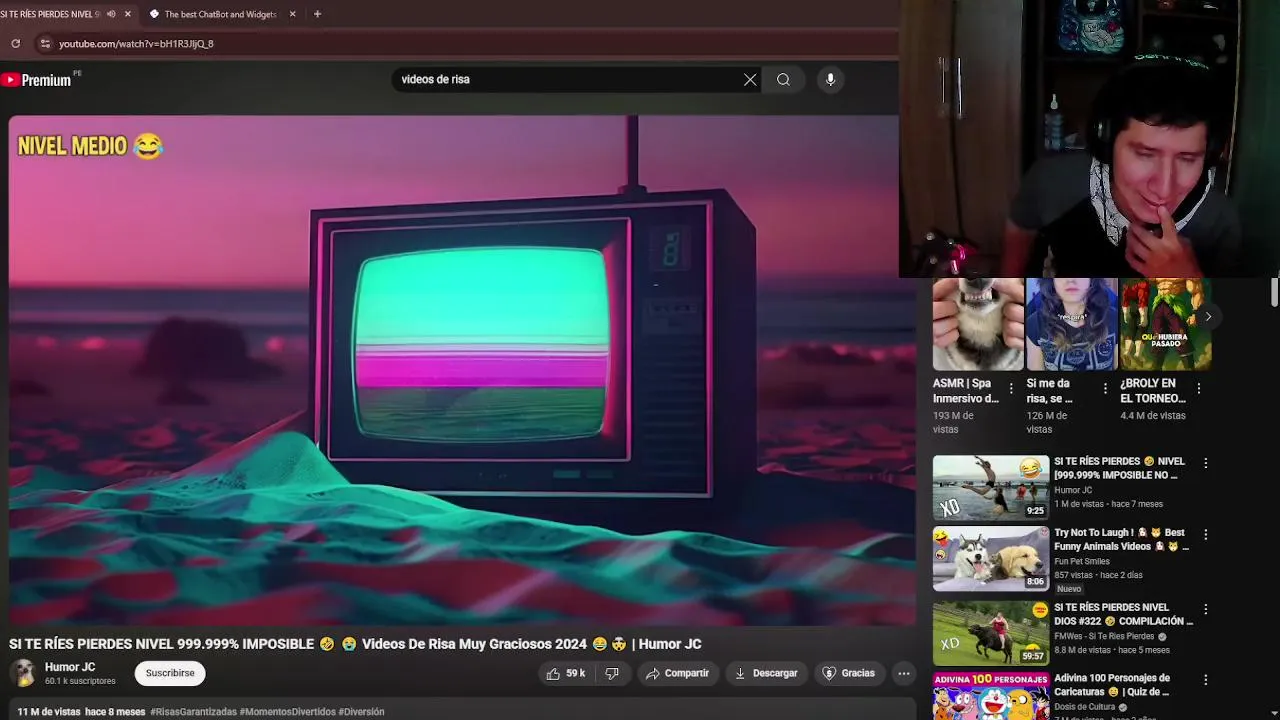Subscribe with the Suscribirse button
This screenshot has width=1280, height=720.
(x=170, y=673)
